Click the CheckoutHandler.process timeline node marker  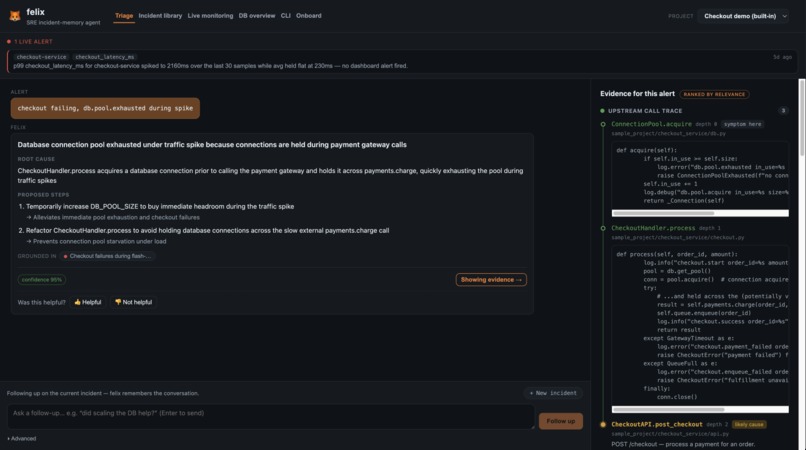click(603, 228)
